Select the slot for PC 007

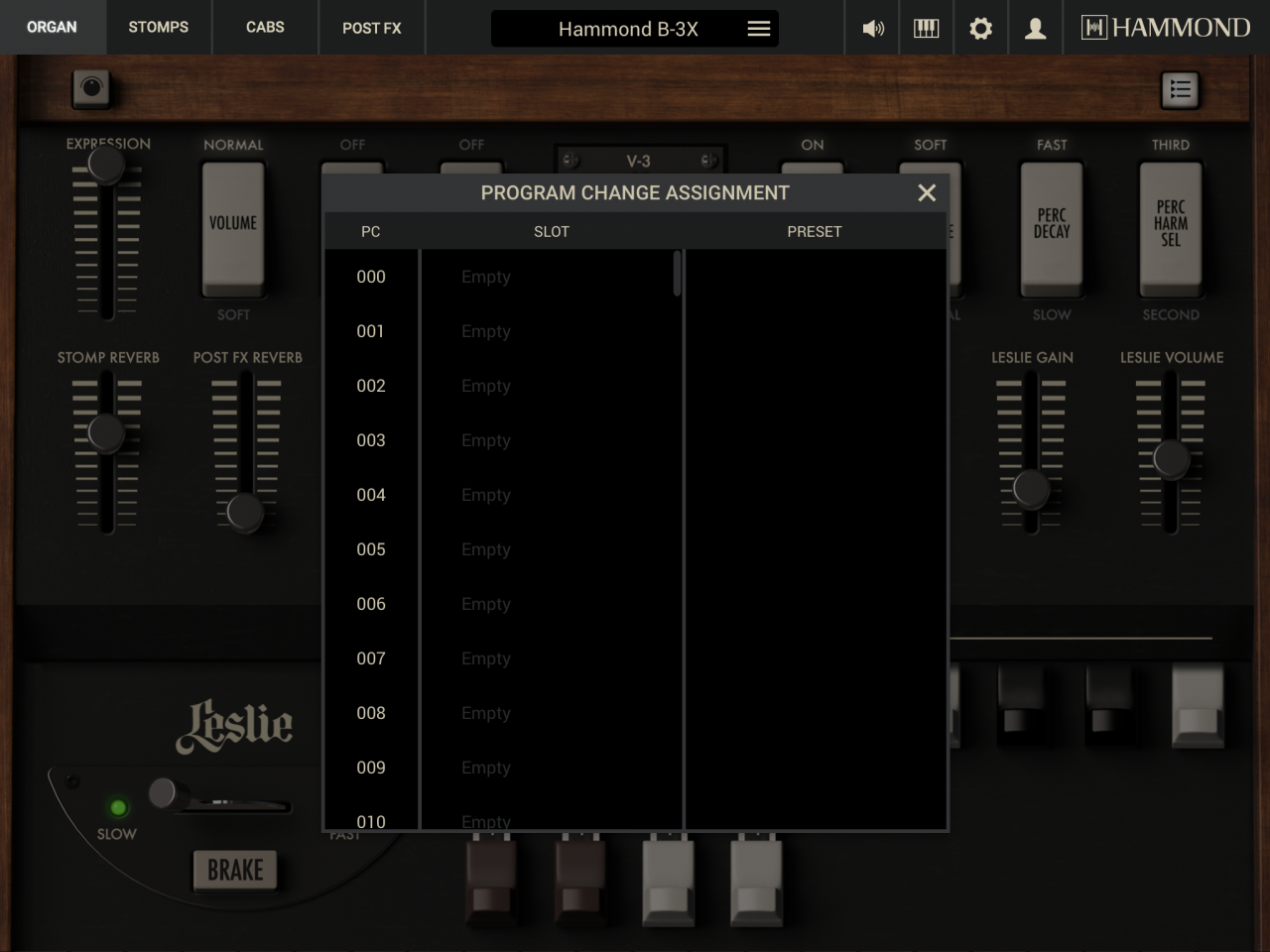552,658
